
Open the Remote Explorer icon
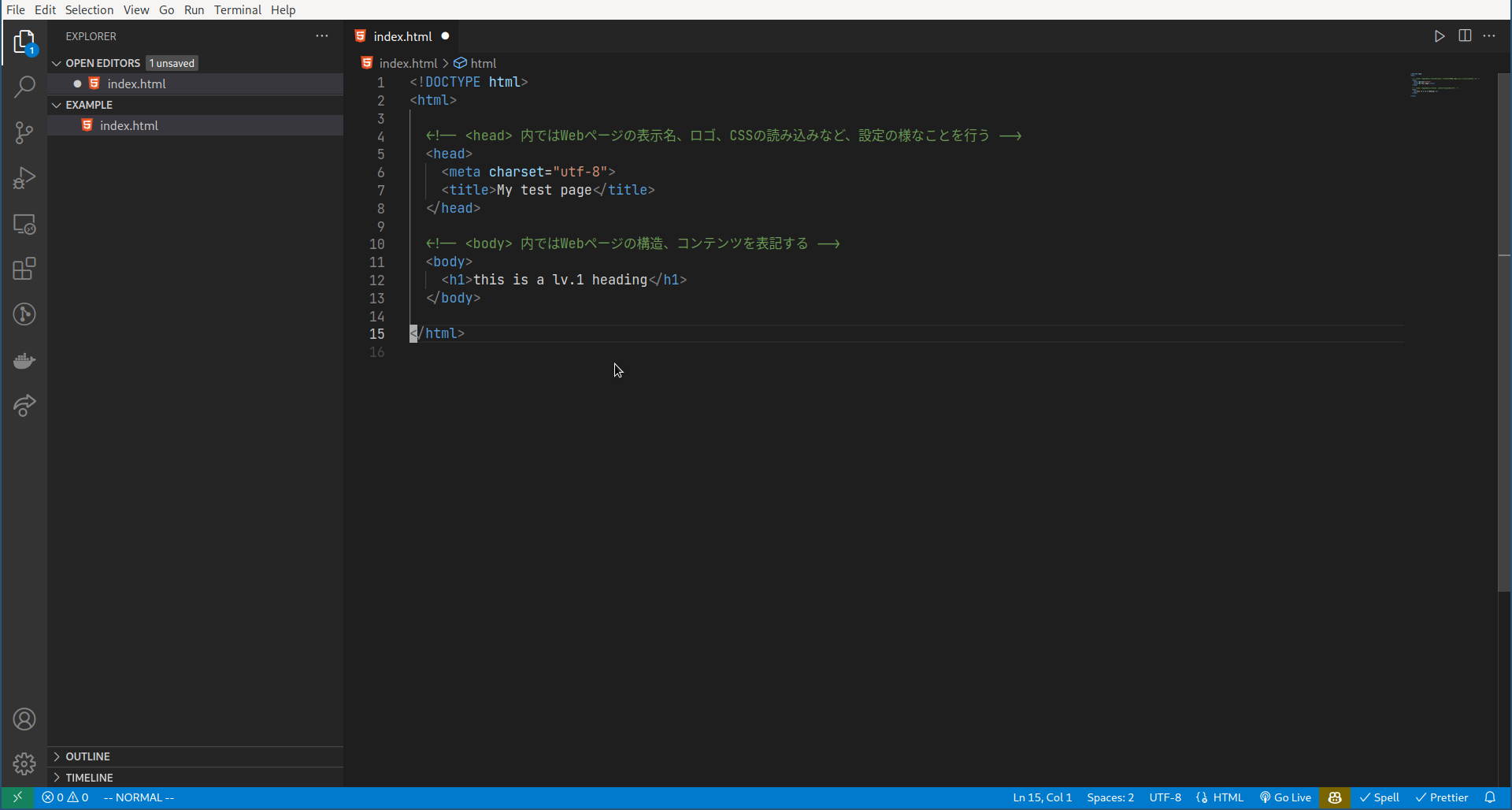click(x=24, y=225)
